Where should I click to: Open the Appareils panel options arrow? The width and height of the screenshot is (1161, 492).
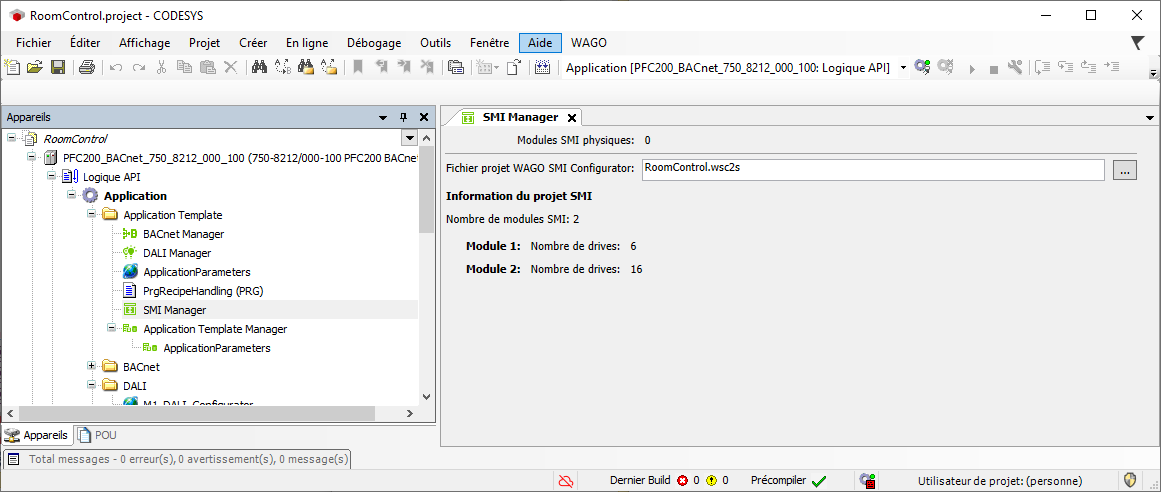[x=383, y=117]
